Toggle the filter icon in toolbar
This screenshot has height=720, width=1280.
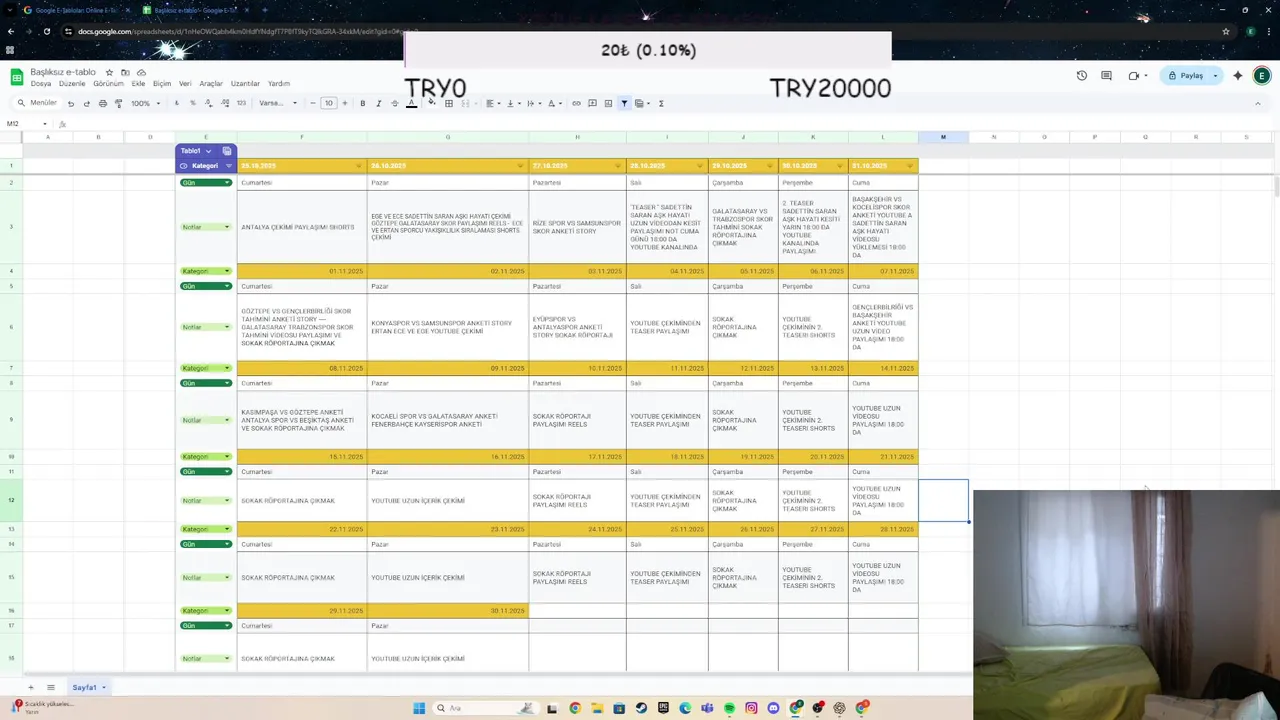[624, 103]
